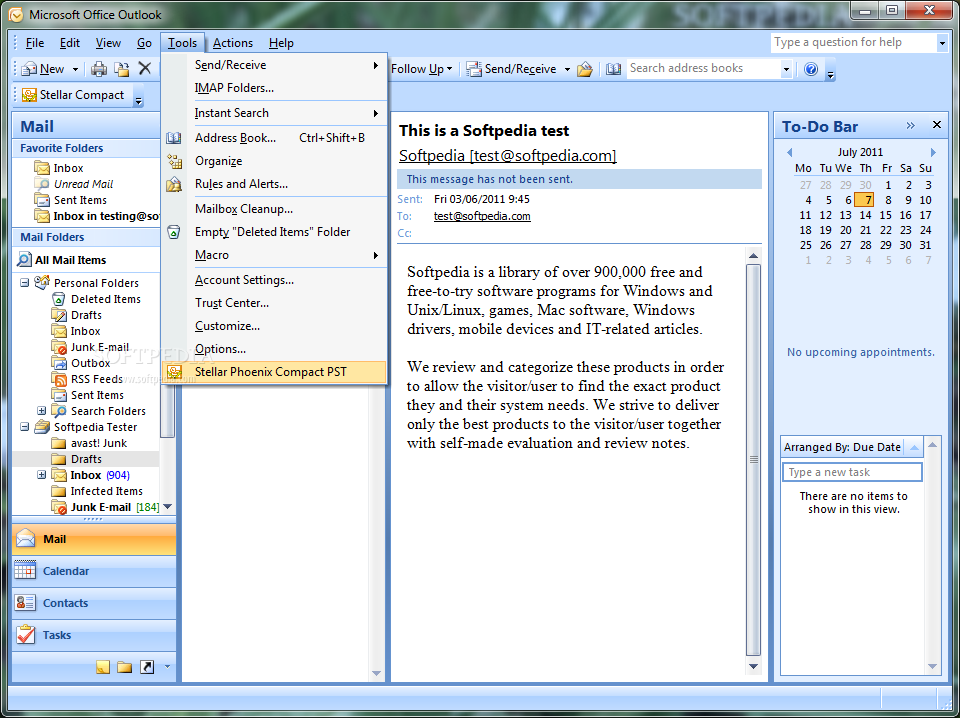The height and width of the screenshot is (718, 960).
Task: Choose Trust Center from Tools menu
Action: pos(231,302)
